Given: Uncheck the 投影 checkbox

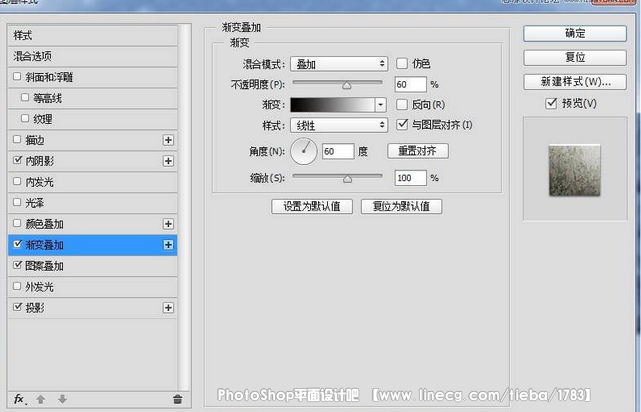Looking at the screenshot, I should pos(17,307).
